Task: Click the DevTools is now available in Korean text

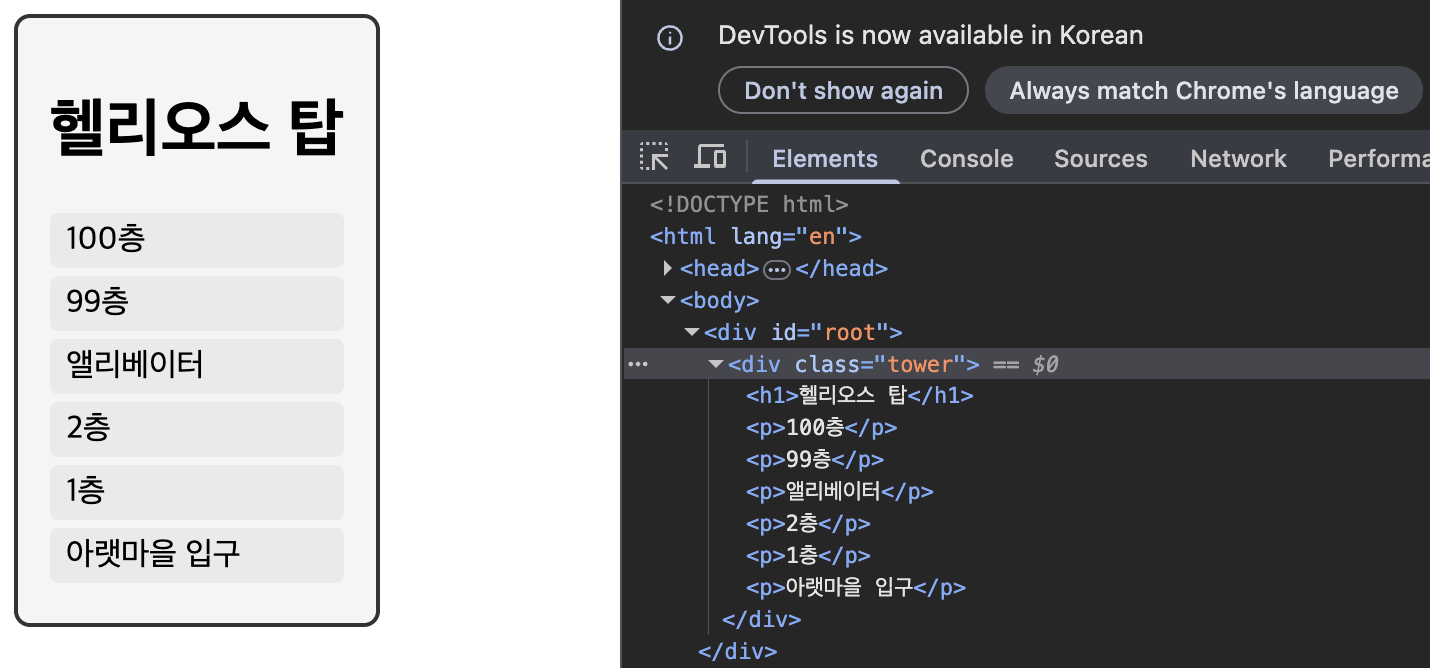Action: click(x=930, y=36)
